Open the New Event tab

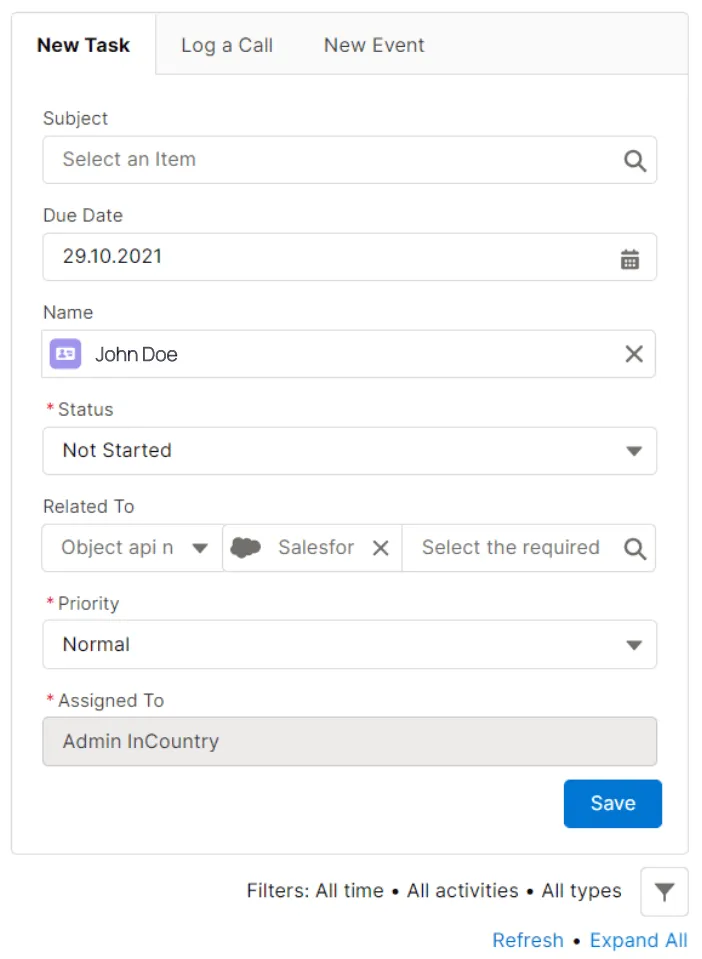click(373, 44)
